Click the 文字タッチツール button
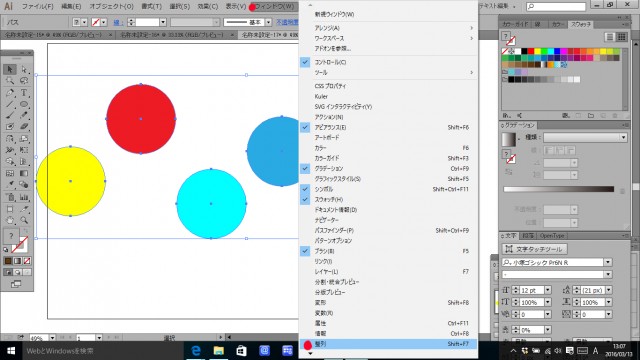Viewport: 640px width, 360px height. (x=534, y=249)
